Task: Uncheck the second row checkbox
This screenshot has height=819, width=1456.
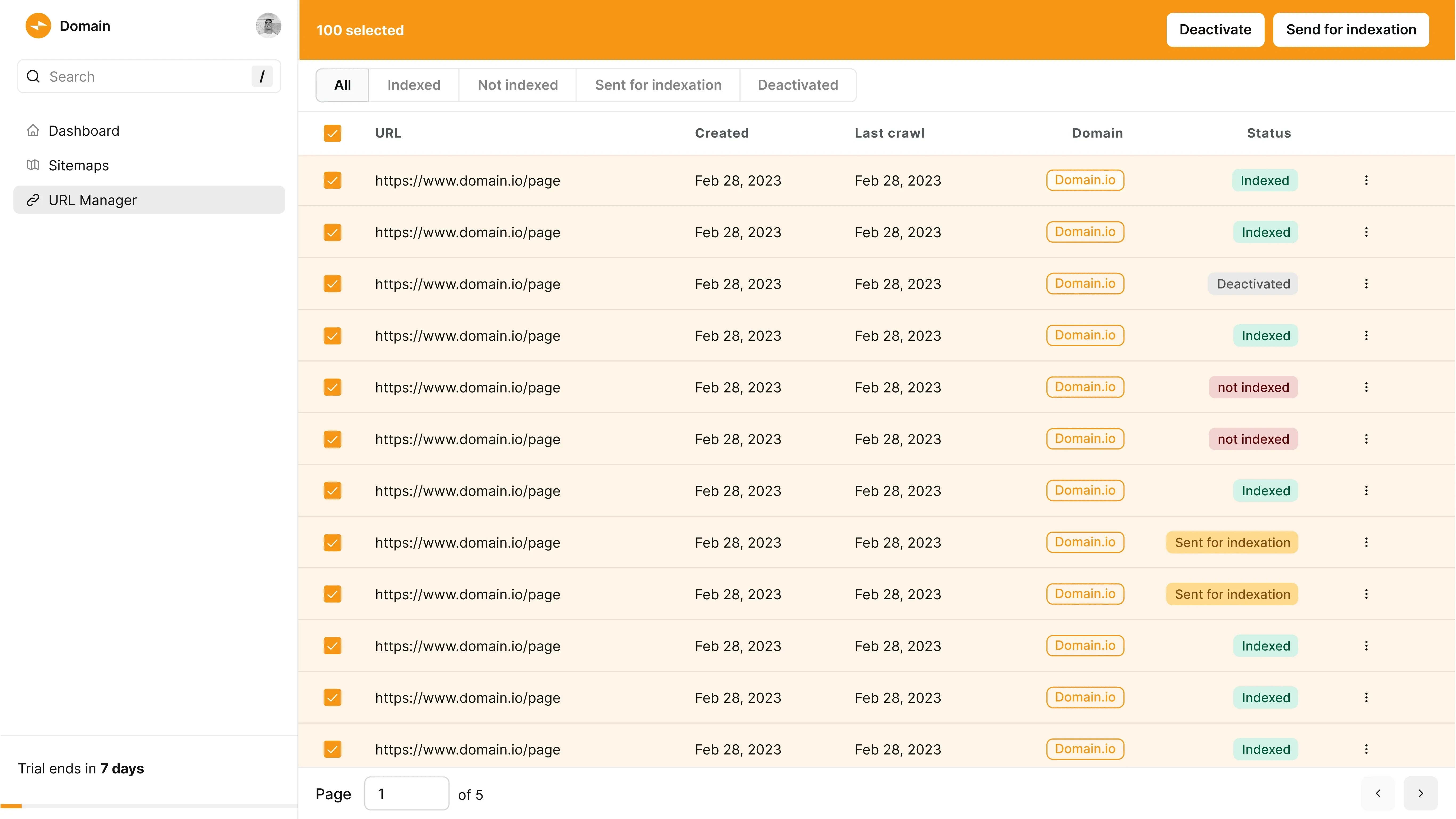Action: click(x=332, y=232)
